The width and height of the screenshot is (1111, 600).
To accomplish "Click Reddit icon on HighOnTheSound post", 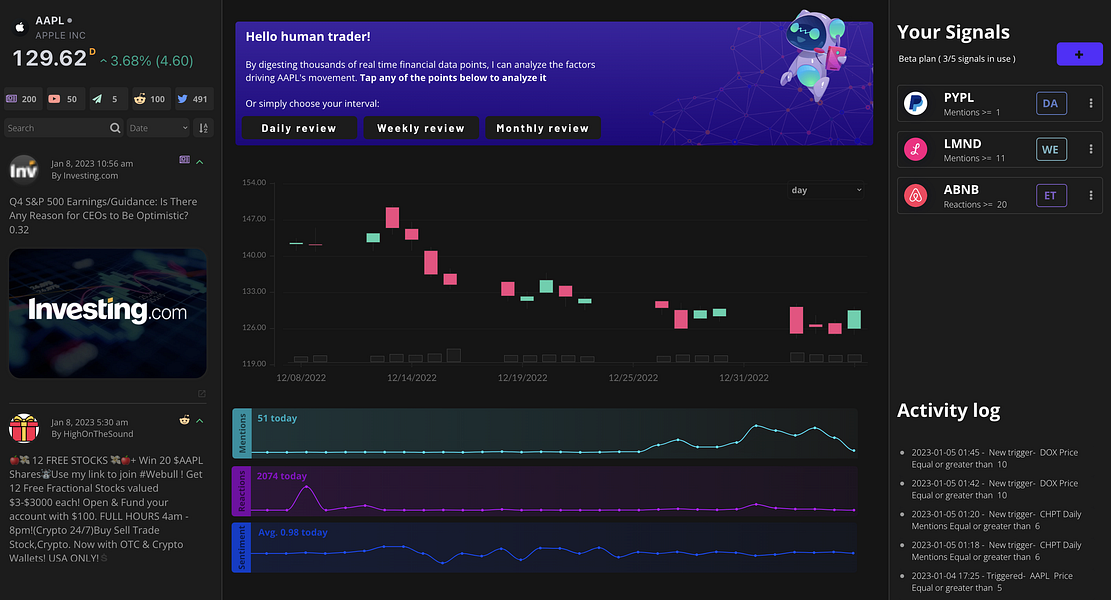I will pyautogui.click(x=184, y=420).
